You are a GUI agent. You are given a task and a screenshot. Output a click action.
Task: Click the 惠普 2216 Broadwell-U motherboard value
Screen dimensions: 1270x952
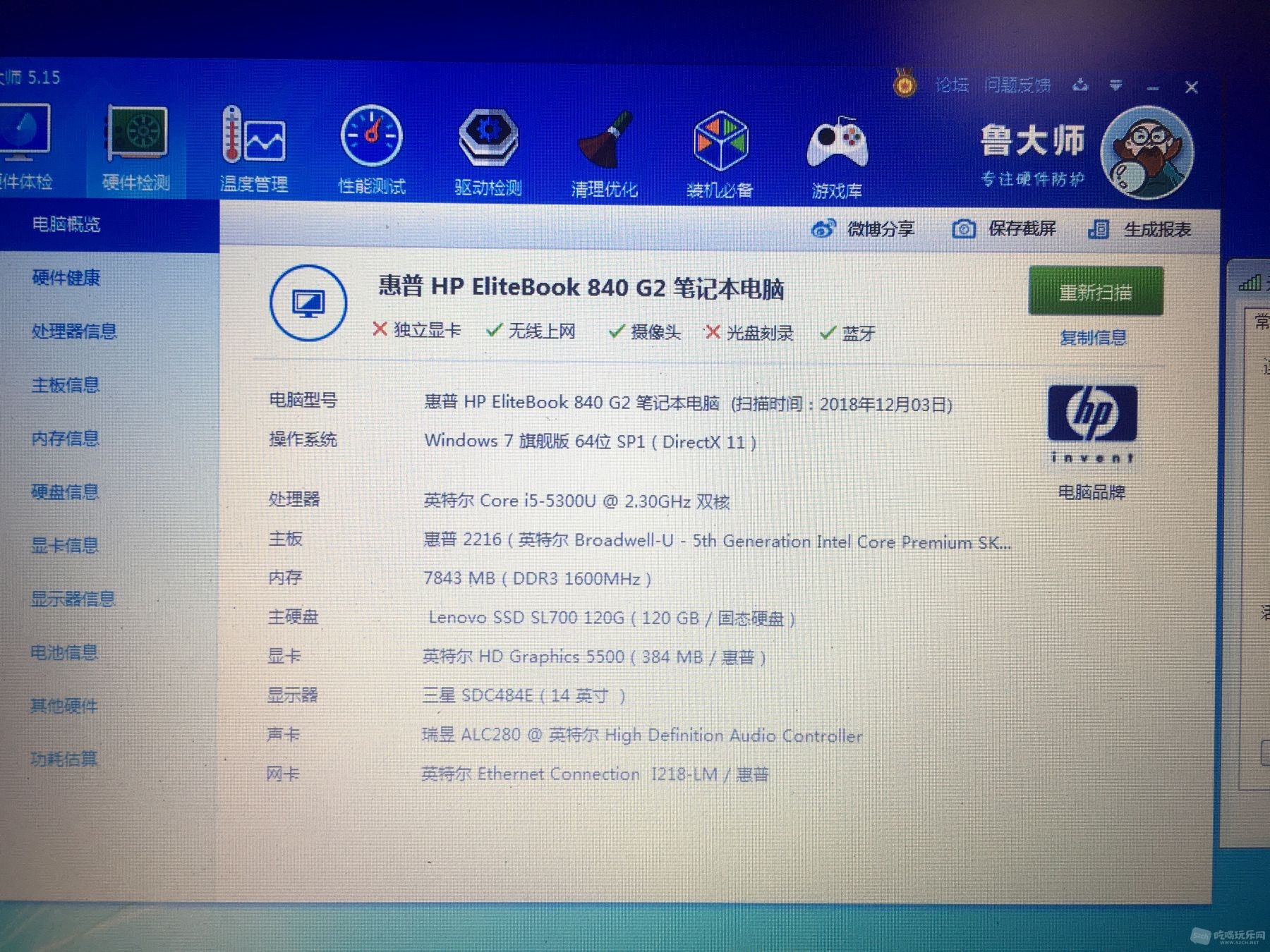(x=717, y=541)
